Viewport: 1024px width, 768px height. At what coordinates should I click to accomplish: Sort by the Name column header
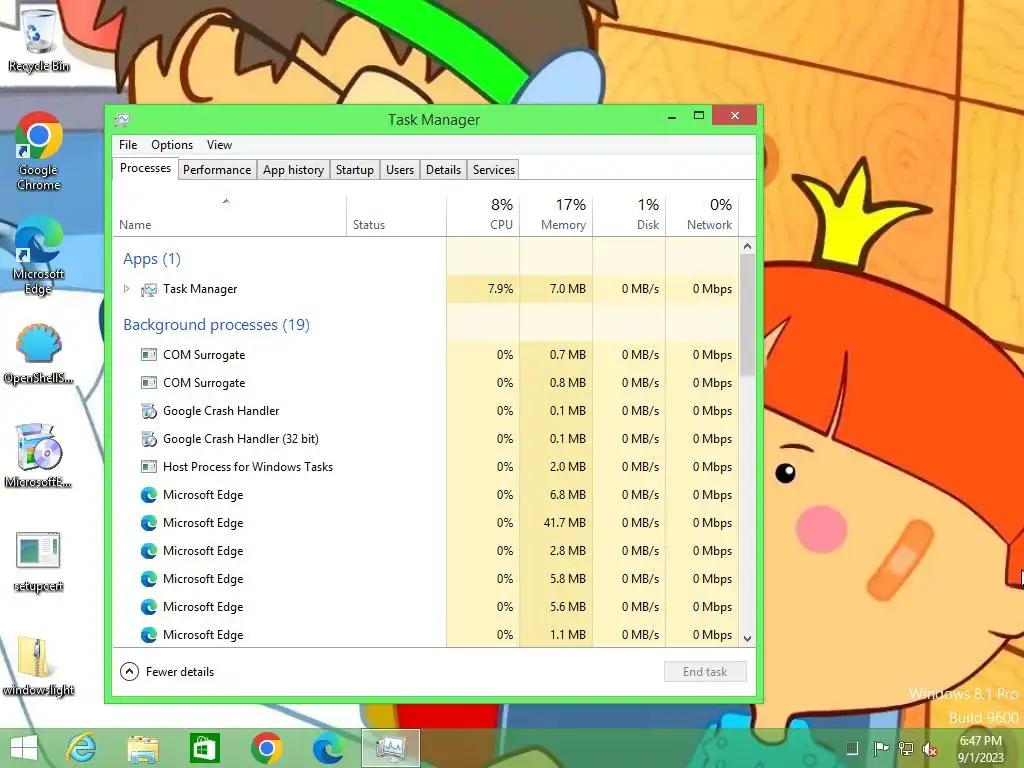pos(229,216)
